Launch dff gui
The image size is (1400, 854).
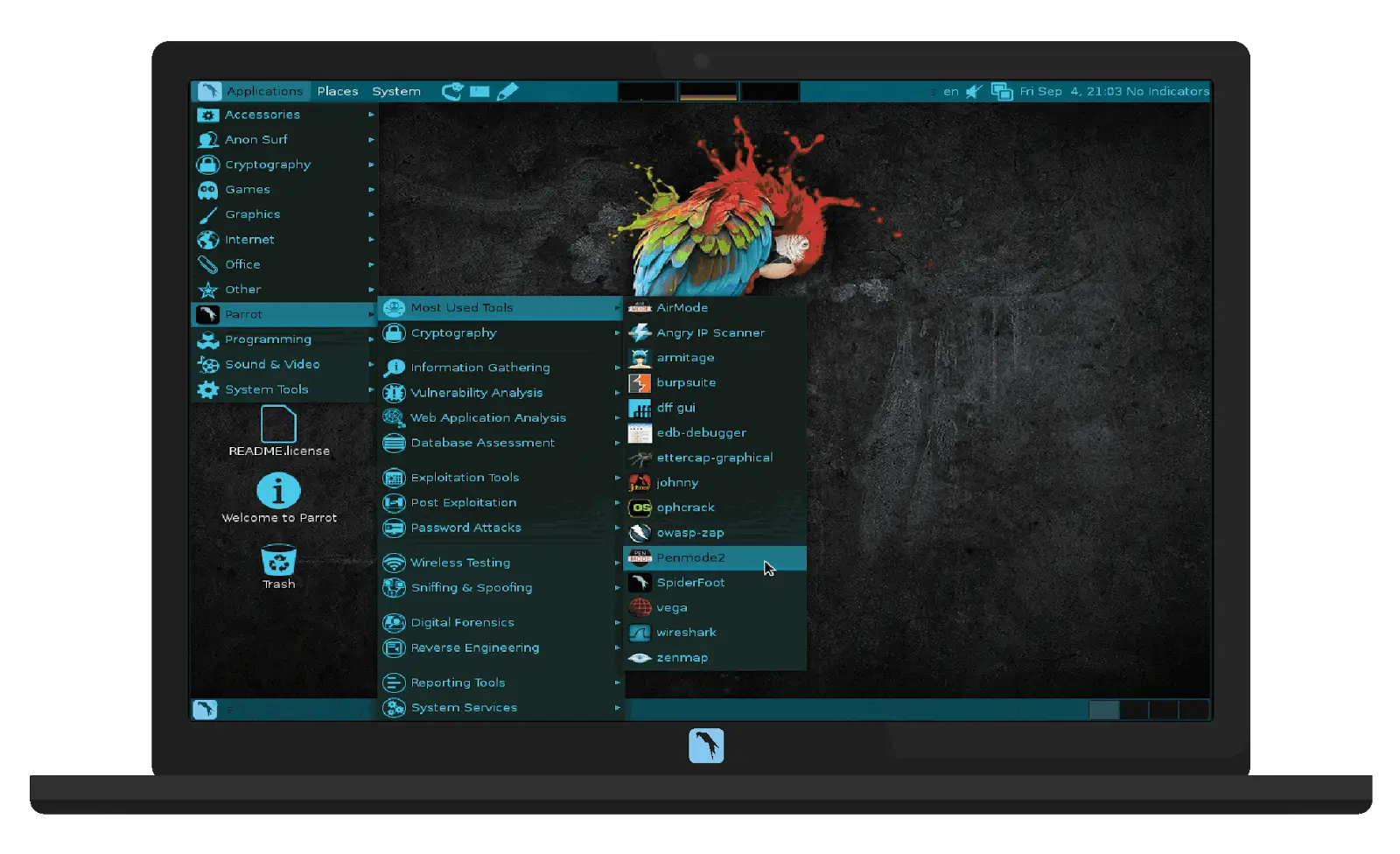coord(715,408)
